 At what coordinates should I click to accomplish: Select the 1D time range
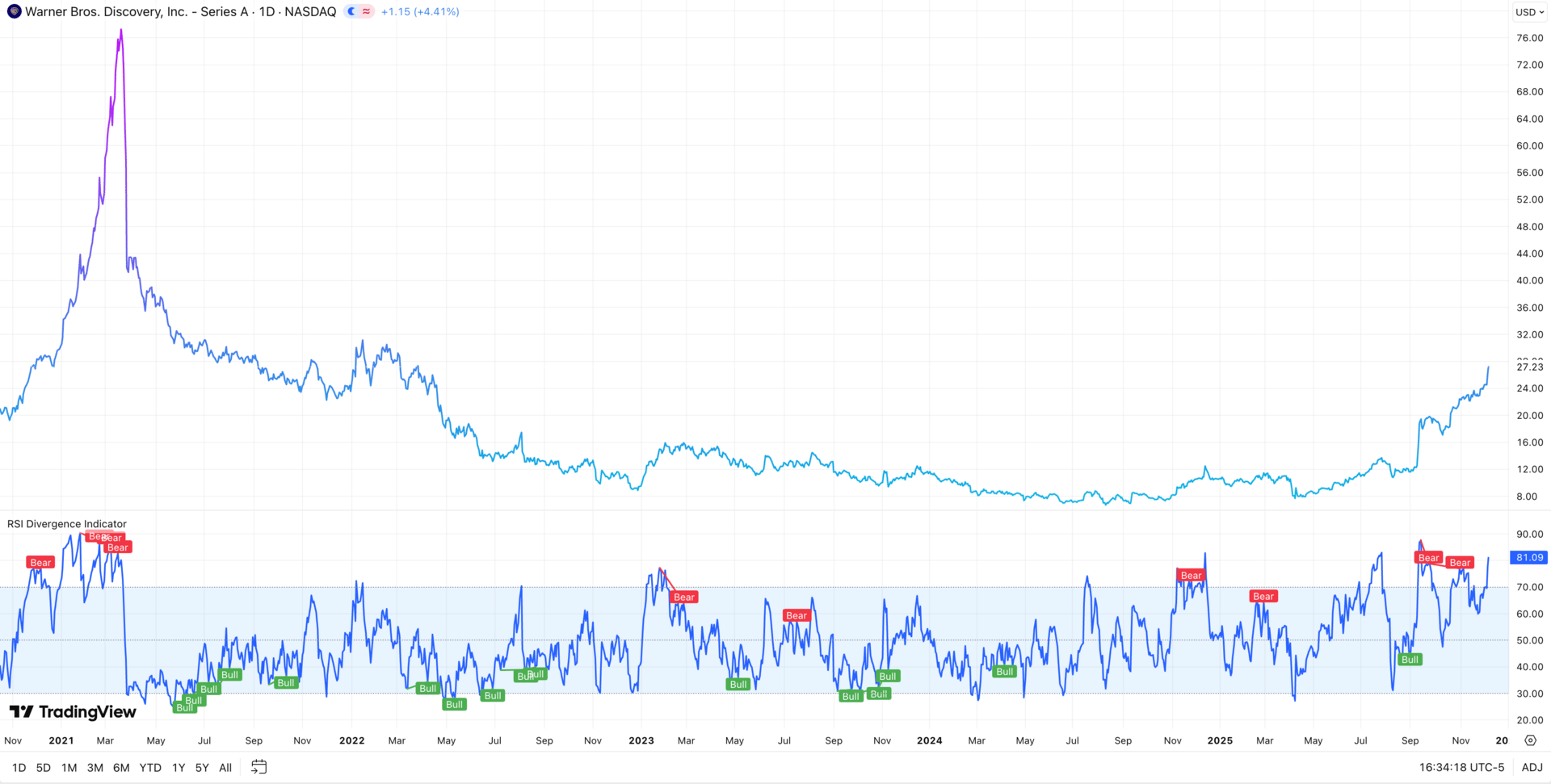pos(19,768)
